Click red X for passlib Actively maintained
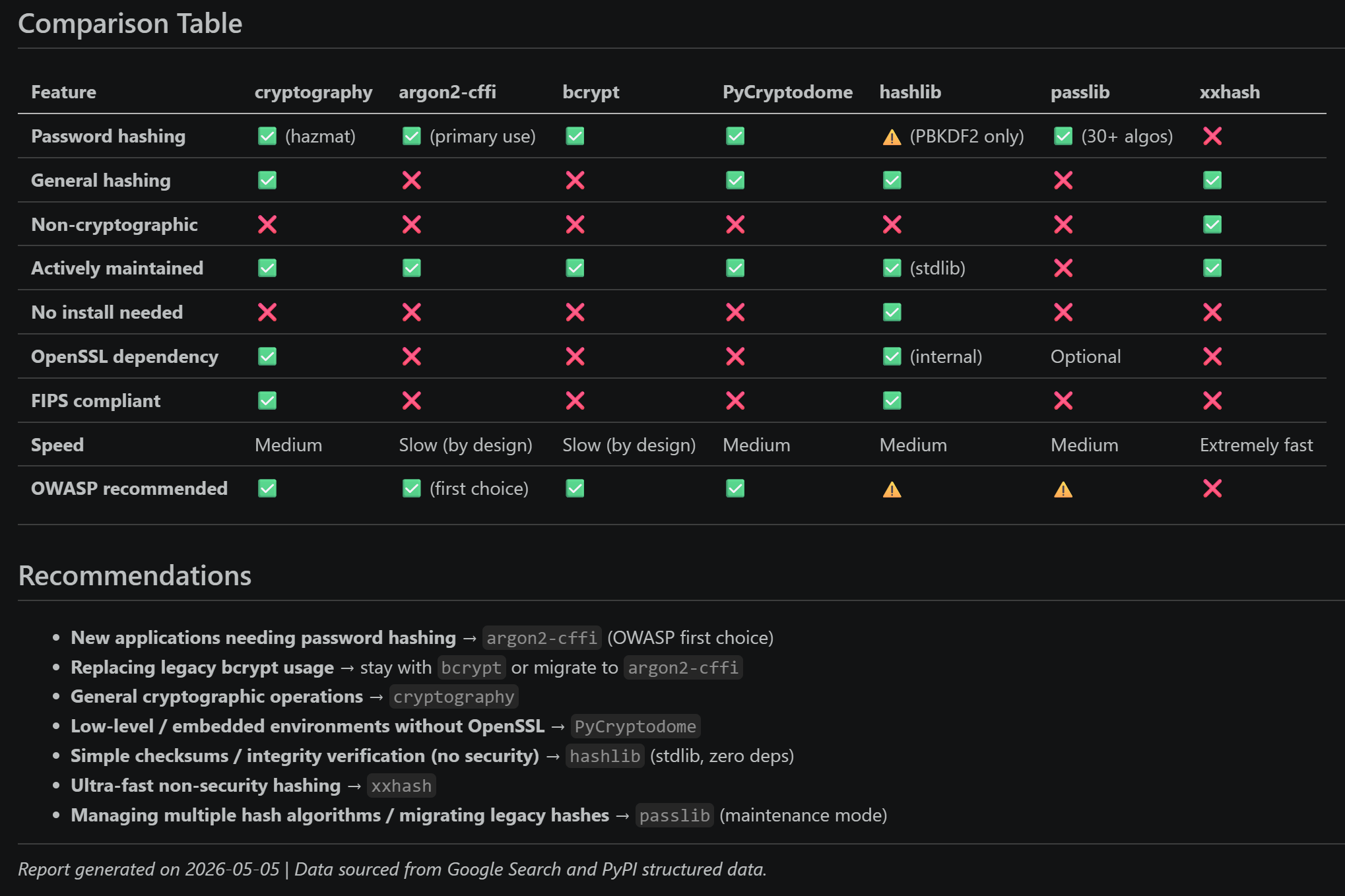The height and width of the screenshot is (896, 1345). coord(1063,268)
